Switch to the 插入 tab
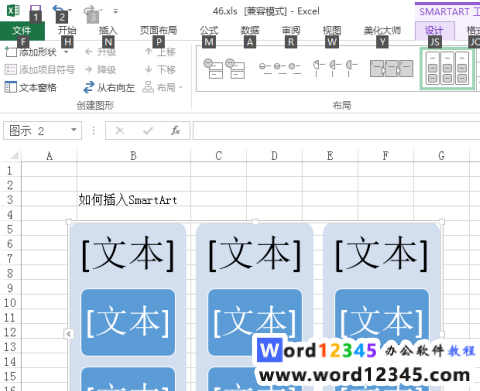480x391 pixels. pyautogui.click(x=108, y=31)
